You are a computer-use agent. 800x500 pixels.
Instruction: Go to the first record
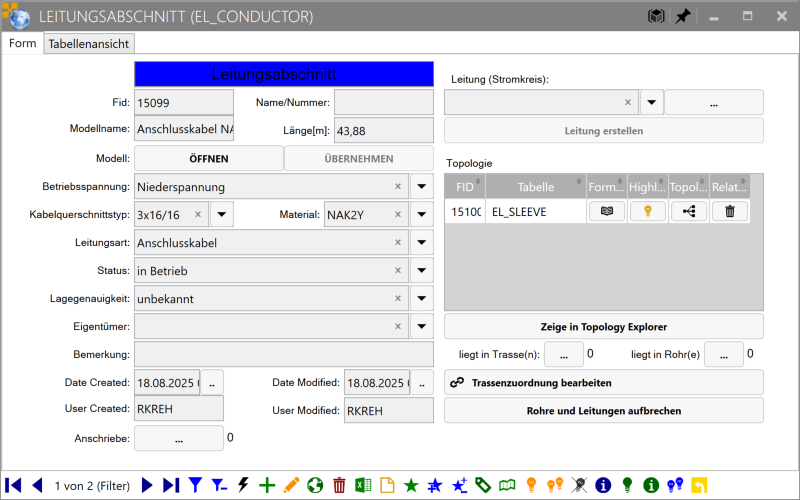(13, 485)
